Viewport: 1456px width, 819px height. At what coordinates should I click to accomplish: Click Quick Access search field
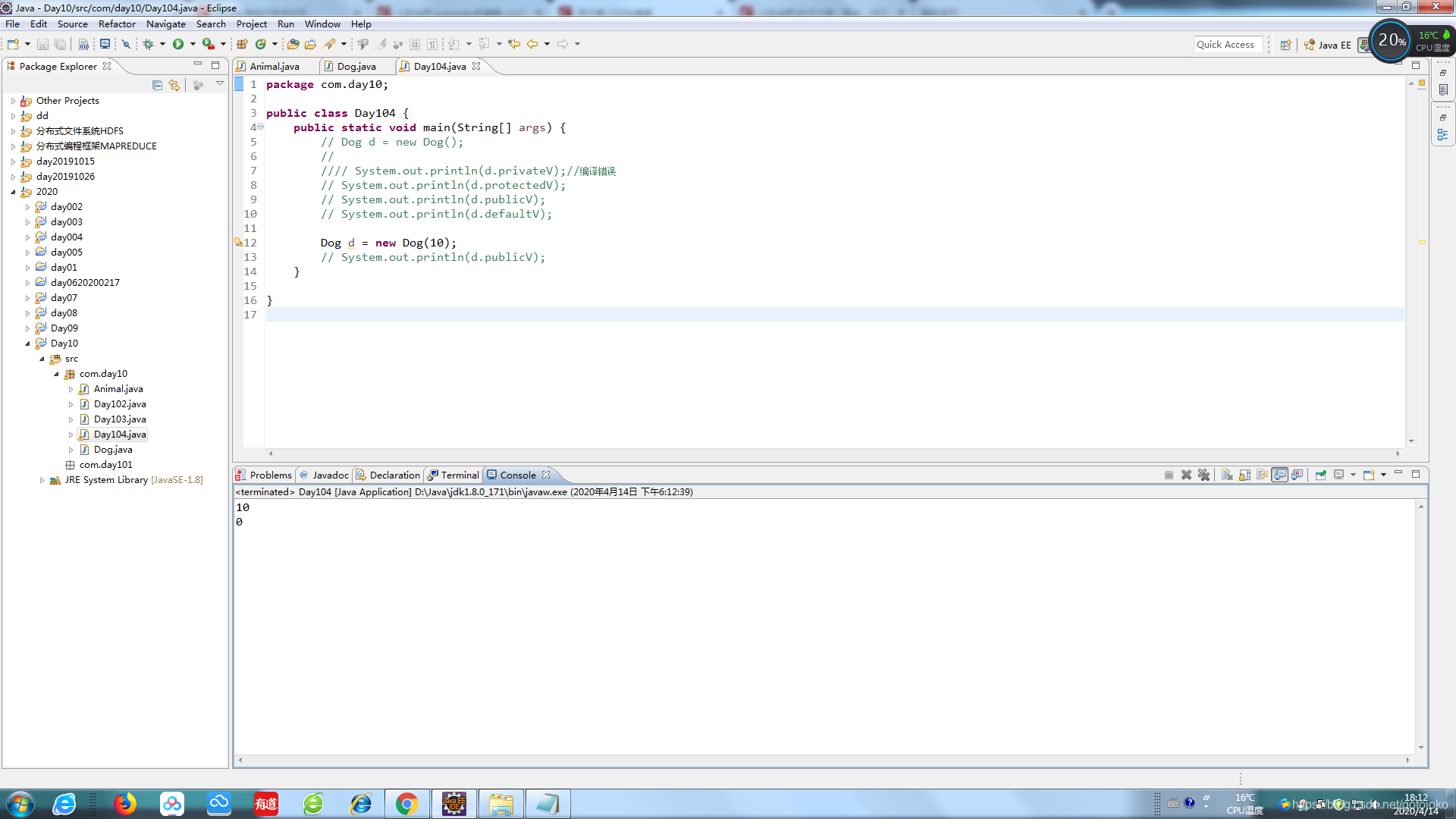click(1228, 45)
